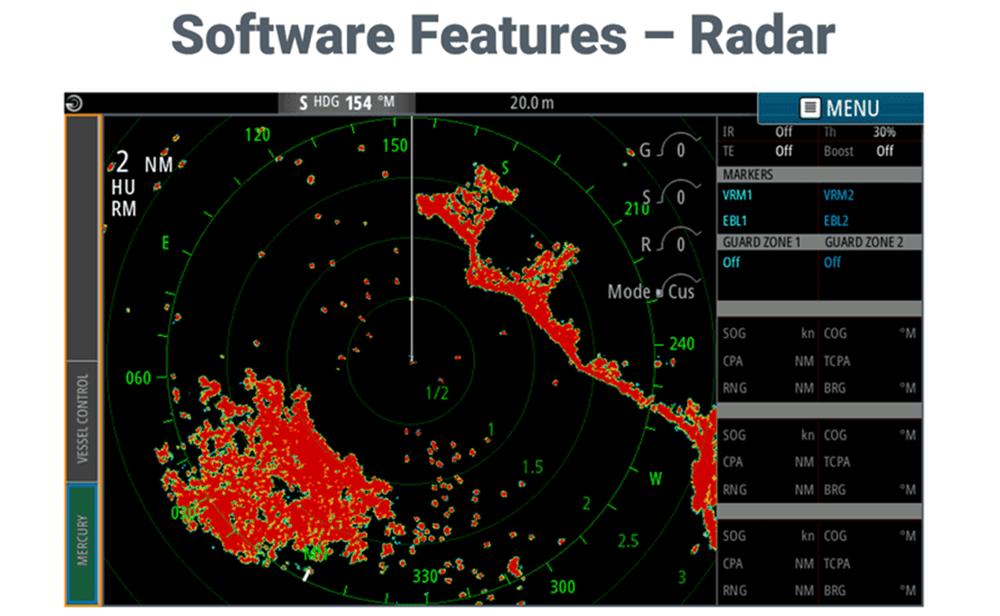
Task: Select the EBL1 marker
Action: (735, 221)
